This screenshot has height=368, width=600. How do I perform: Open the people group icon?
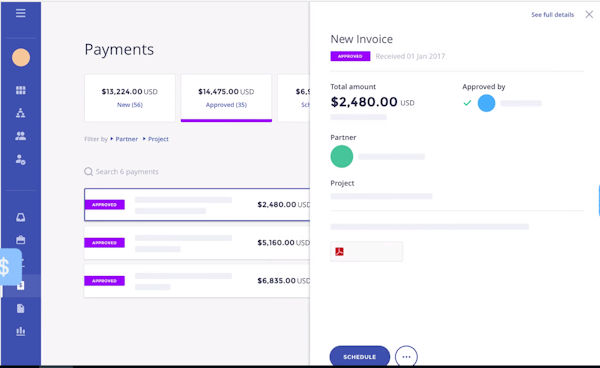(21, 136)
